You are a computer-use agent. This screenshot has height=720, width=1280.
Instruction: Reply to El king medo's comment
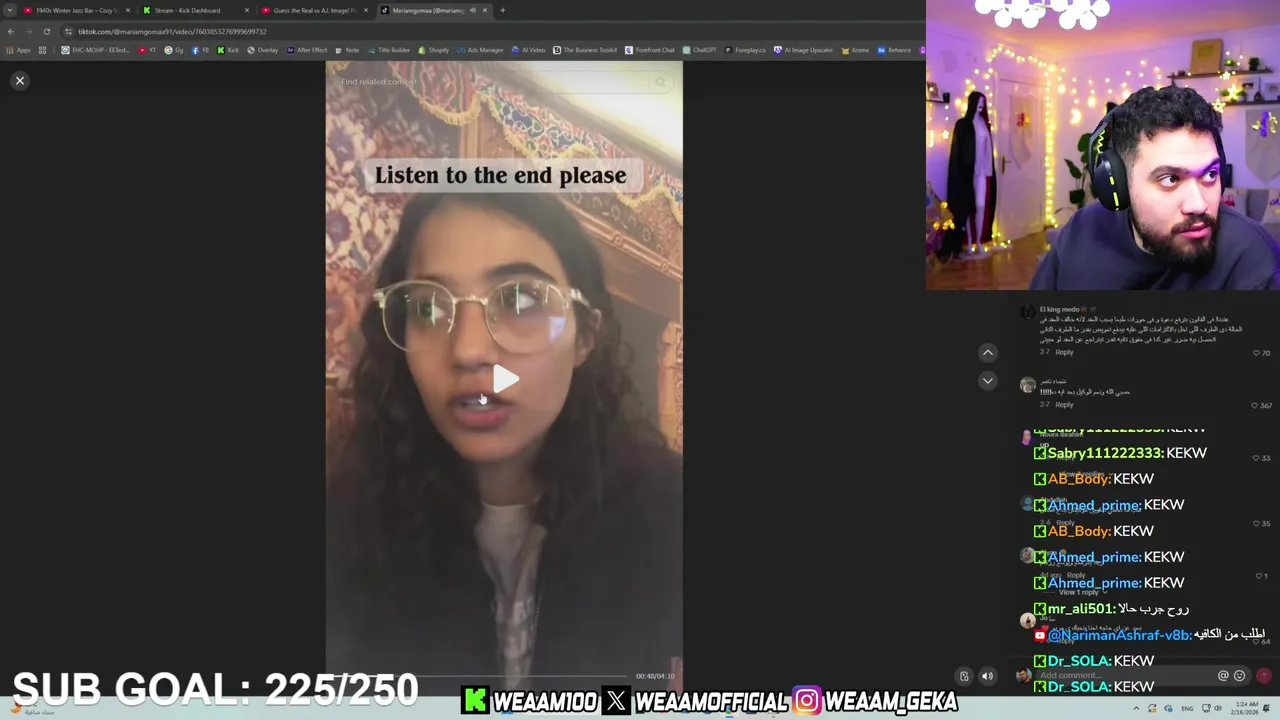click(x=1064, y=352)
